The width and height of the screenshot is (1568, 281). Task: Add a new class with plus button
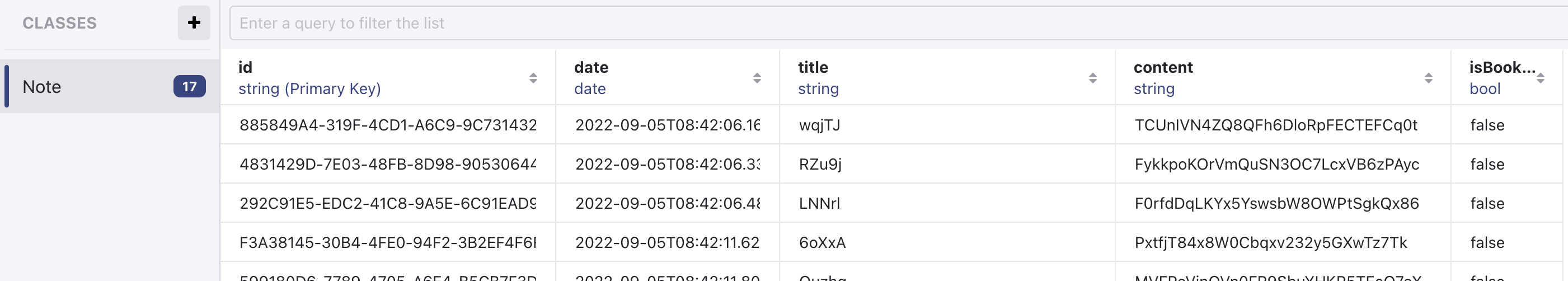194,23
